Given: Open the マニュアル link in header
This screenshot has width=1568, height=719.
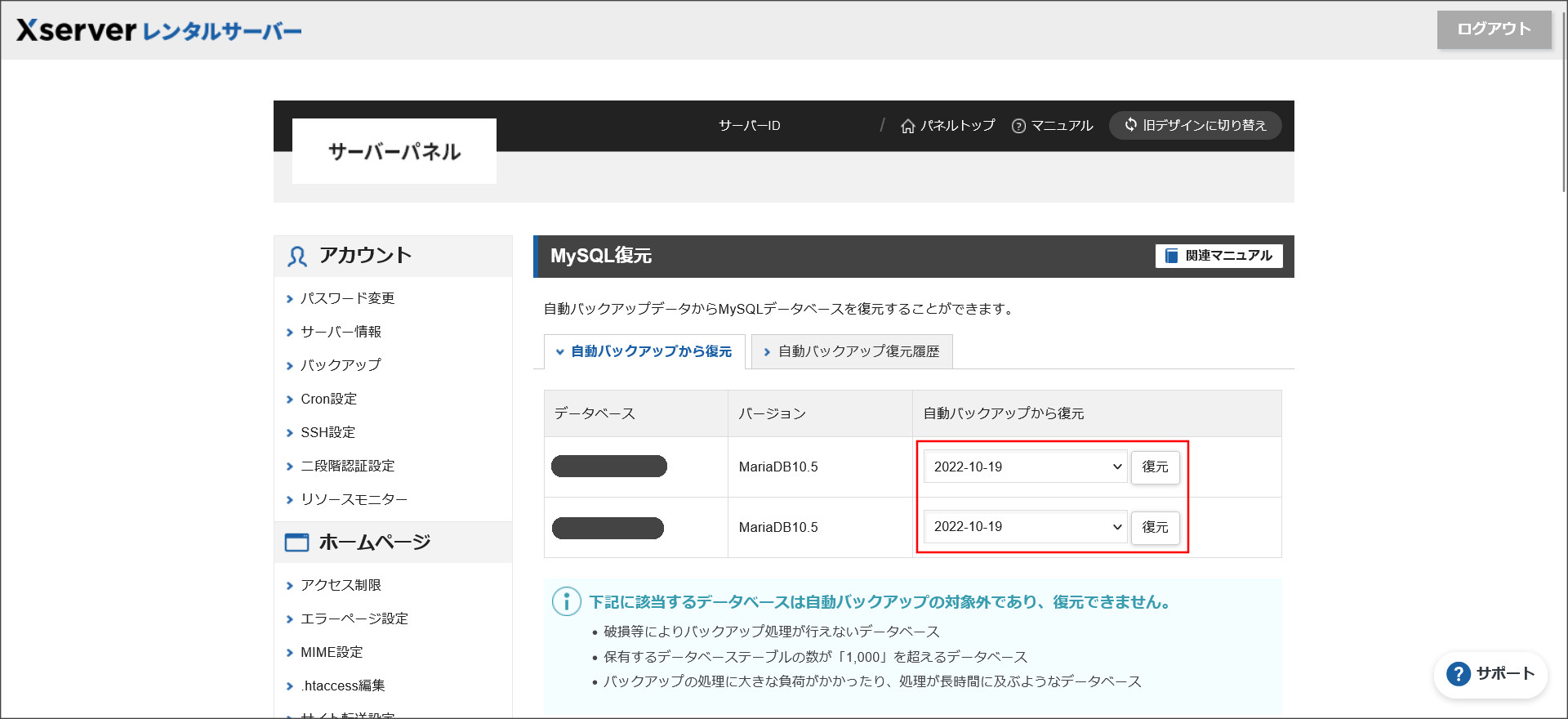Looking at the screenshot, I should [x=1052, y=126].
